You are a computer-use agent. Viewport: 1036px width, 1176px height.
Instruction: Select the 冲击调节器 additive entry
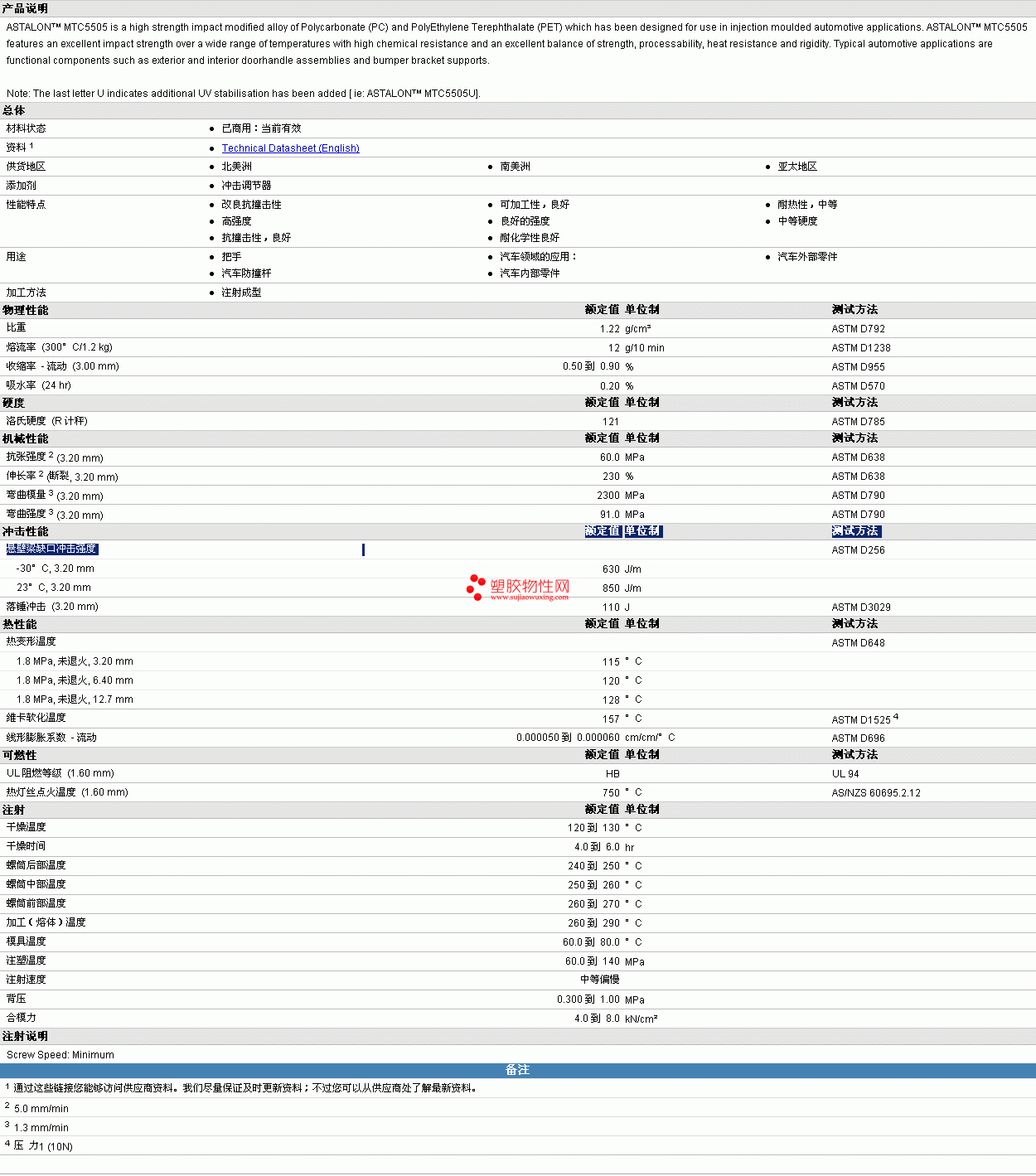pyautogui.click(x=246, y=186)
